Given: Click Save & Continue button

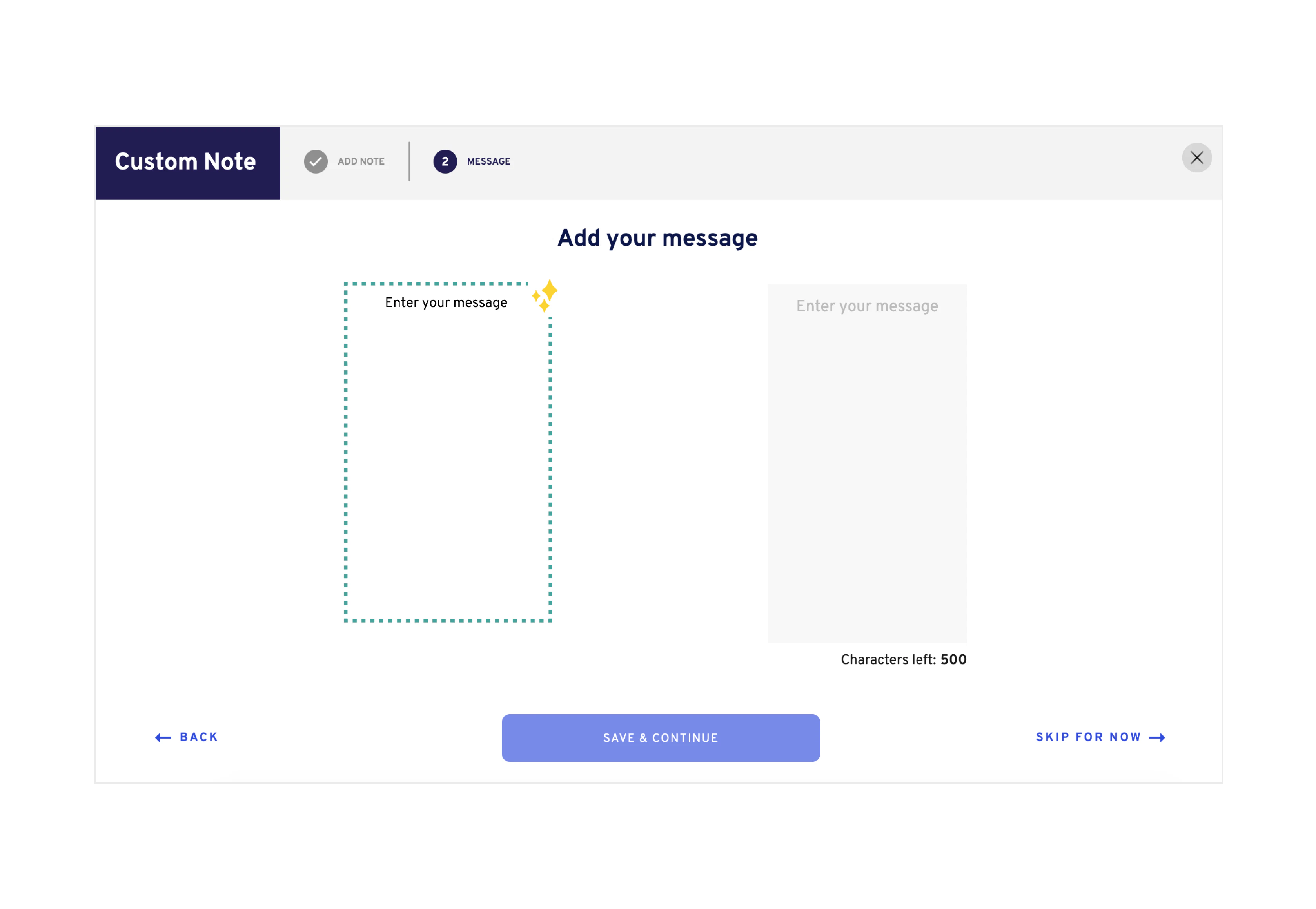Looking at the screenshot, I should pos(661,737).
